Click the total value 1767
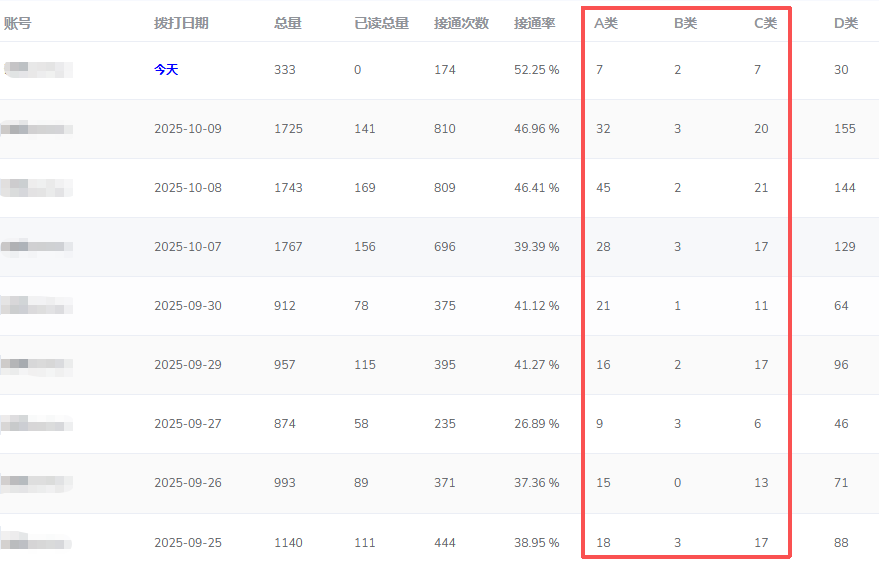The width and height of the screenshot is (879, 564). tap(288, 247)
